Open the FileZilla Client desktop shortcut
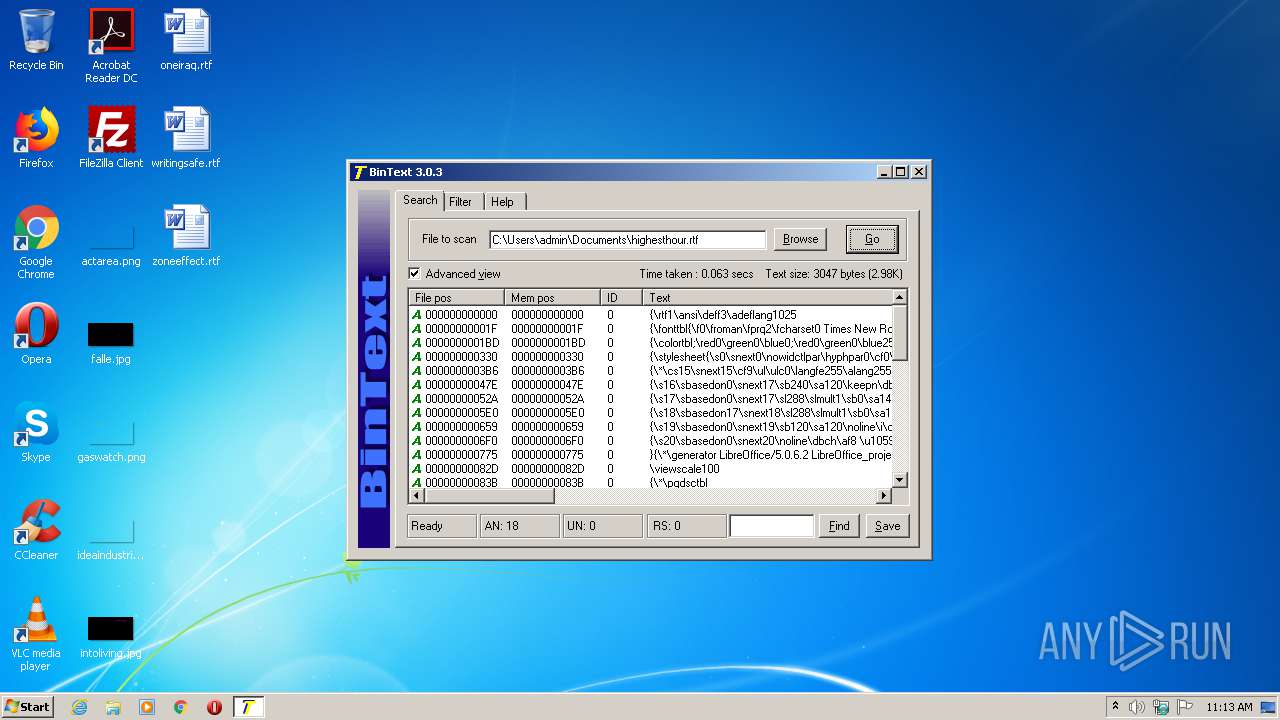The width and height of the screenshot is (1280, 720). 111,139
